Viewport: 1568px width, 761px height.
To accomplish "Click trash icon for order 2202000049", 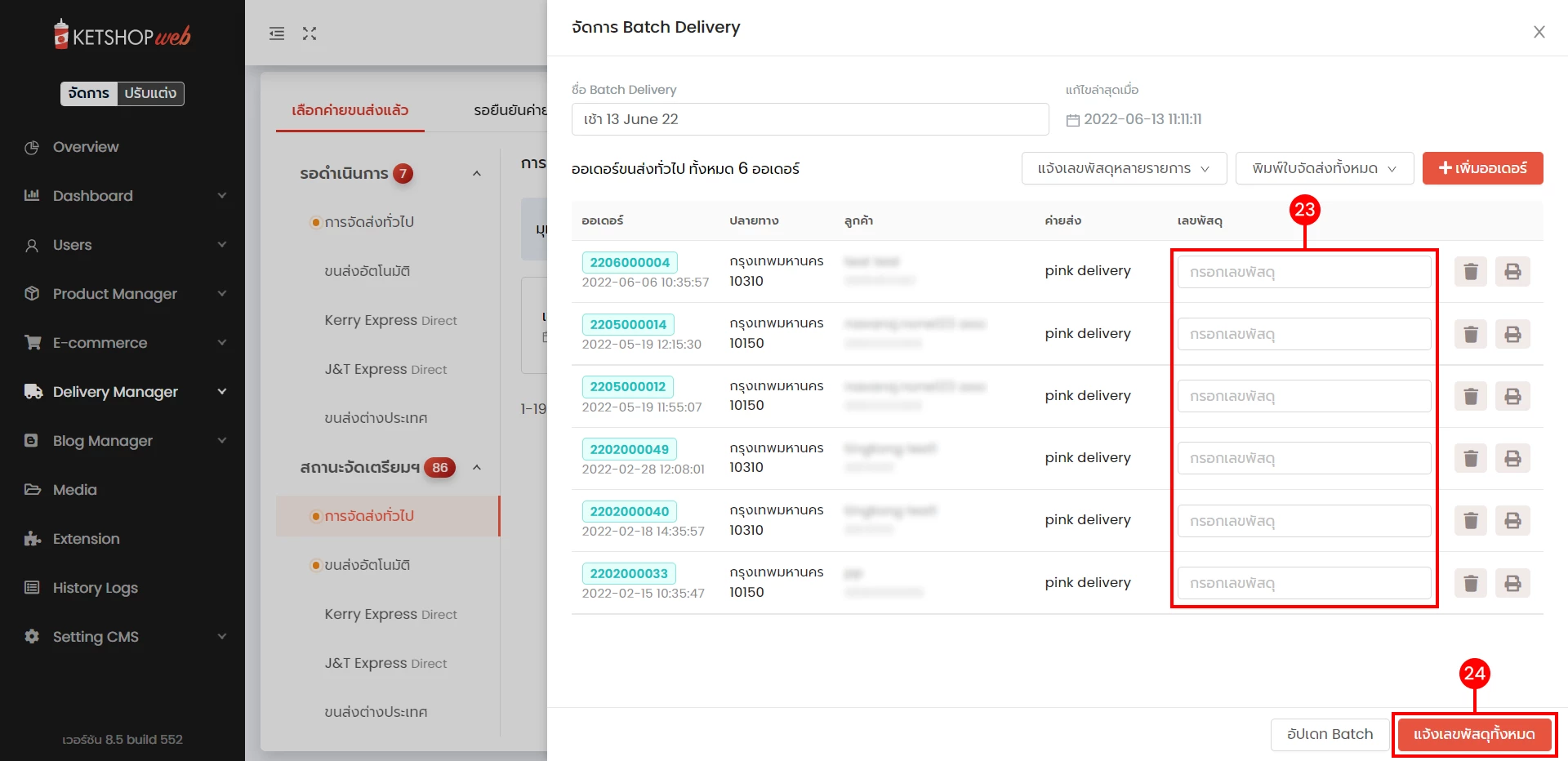I will coord(1470,458).
